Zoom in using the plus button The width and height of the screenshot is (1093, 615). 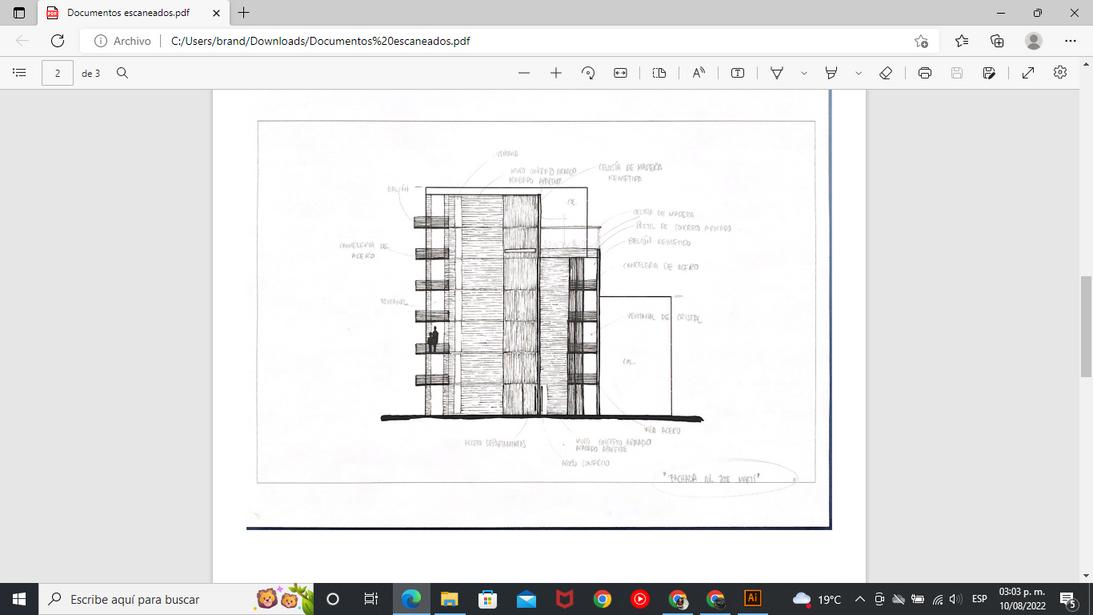tap(556, 73)
